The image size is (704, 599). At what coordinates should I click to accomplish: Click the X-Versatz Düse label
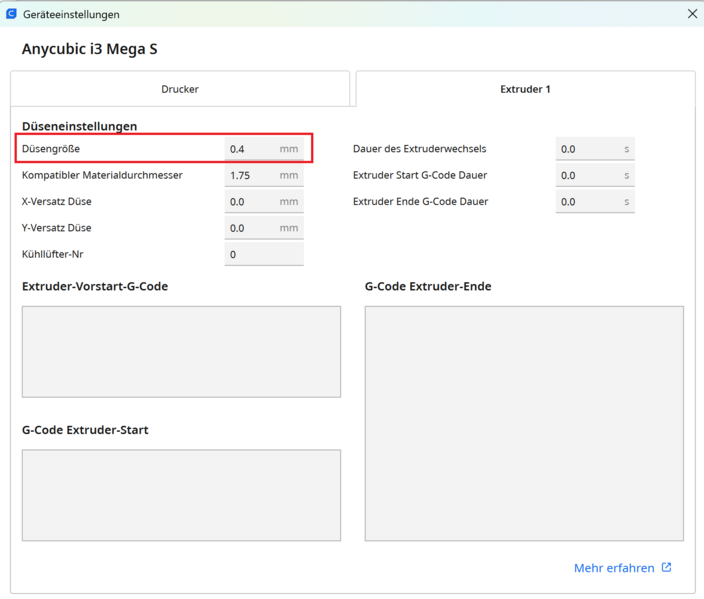click(x=57, y=202)
